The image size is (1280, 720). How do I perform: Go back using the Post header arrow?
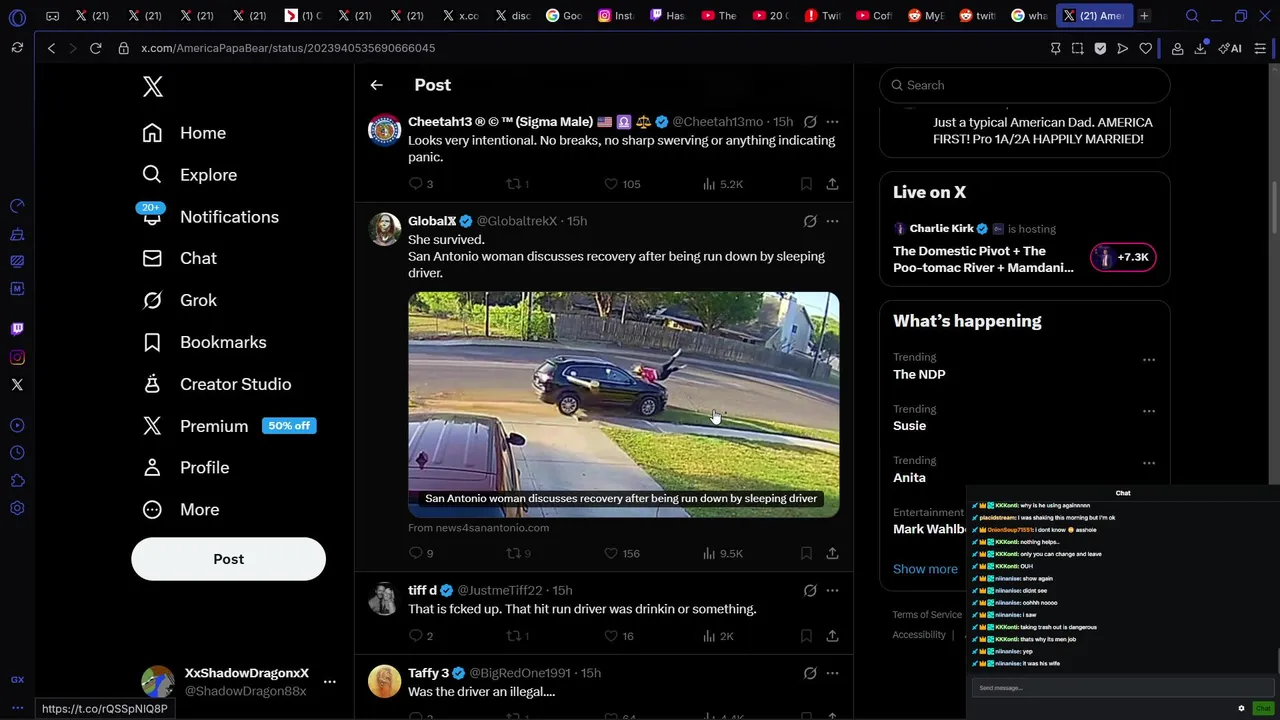pyautogui.click(x=377, y=85)
